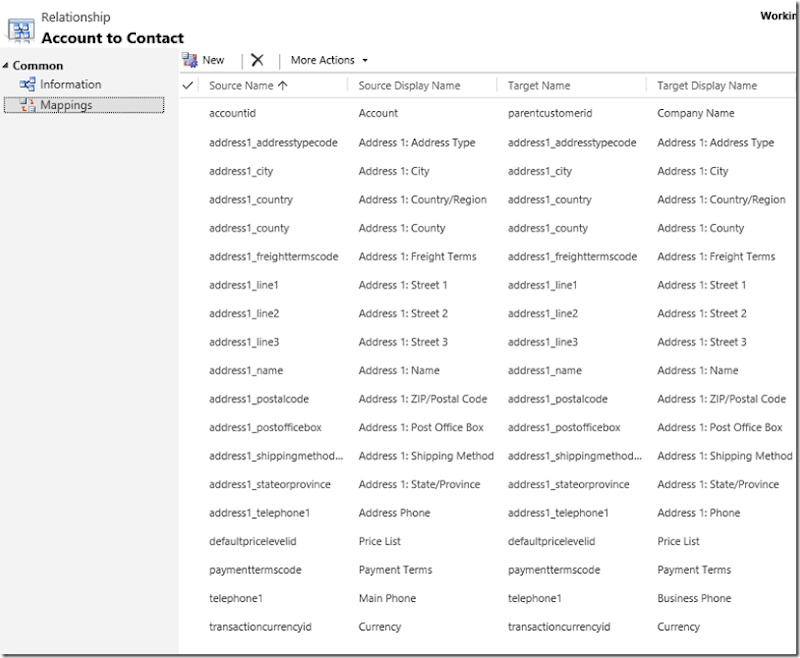Open the Information navigation item
This screenshot has height=658, width=800.
(70, 85)
